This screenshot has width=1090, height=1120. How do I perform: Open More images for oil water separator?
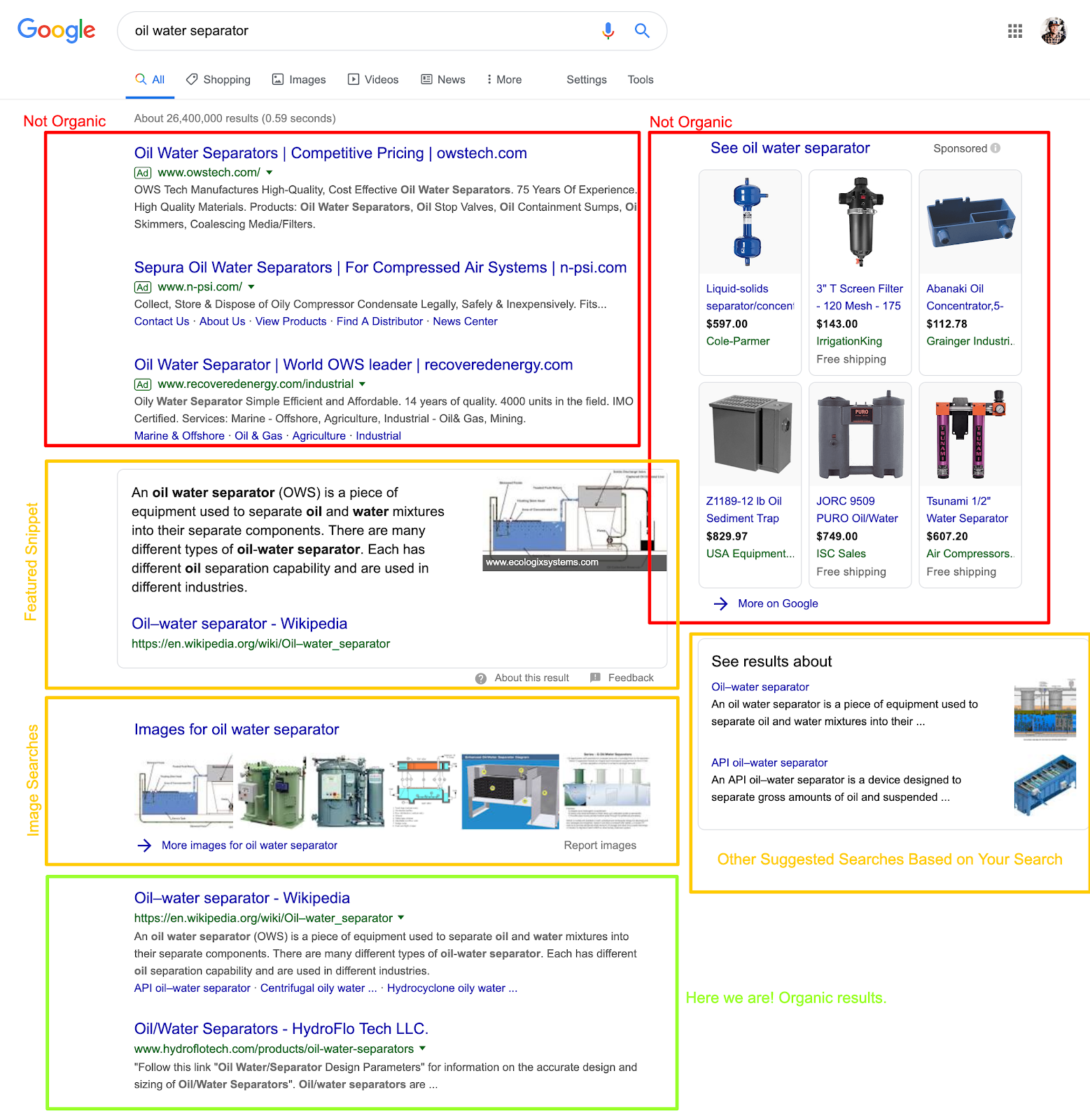[249, 846]
